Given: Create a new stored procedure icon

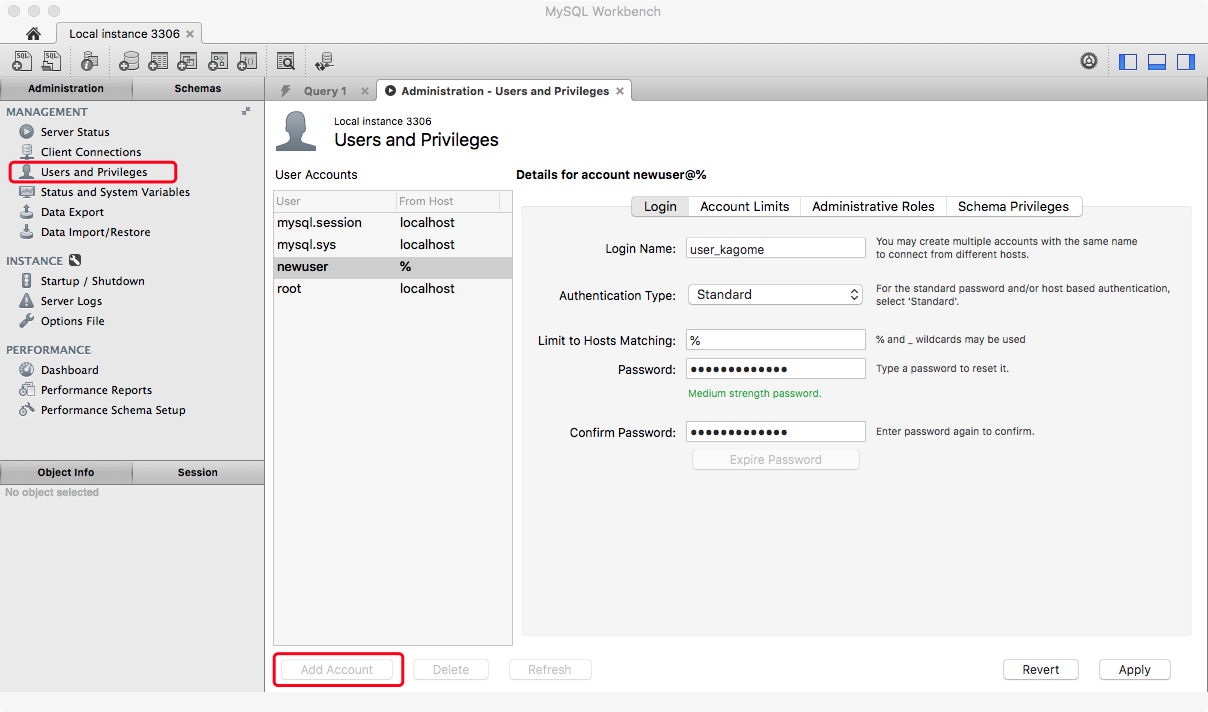Looking at the screenshot, I should click(x=217, y=62).
